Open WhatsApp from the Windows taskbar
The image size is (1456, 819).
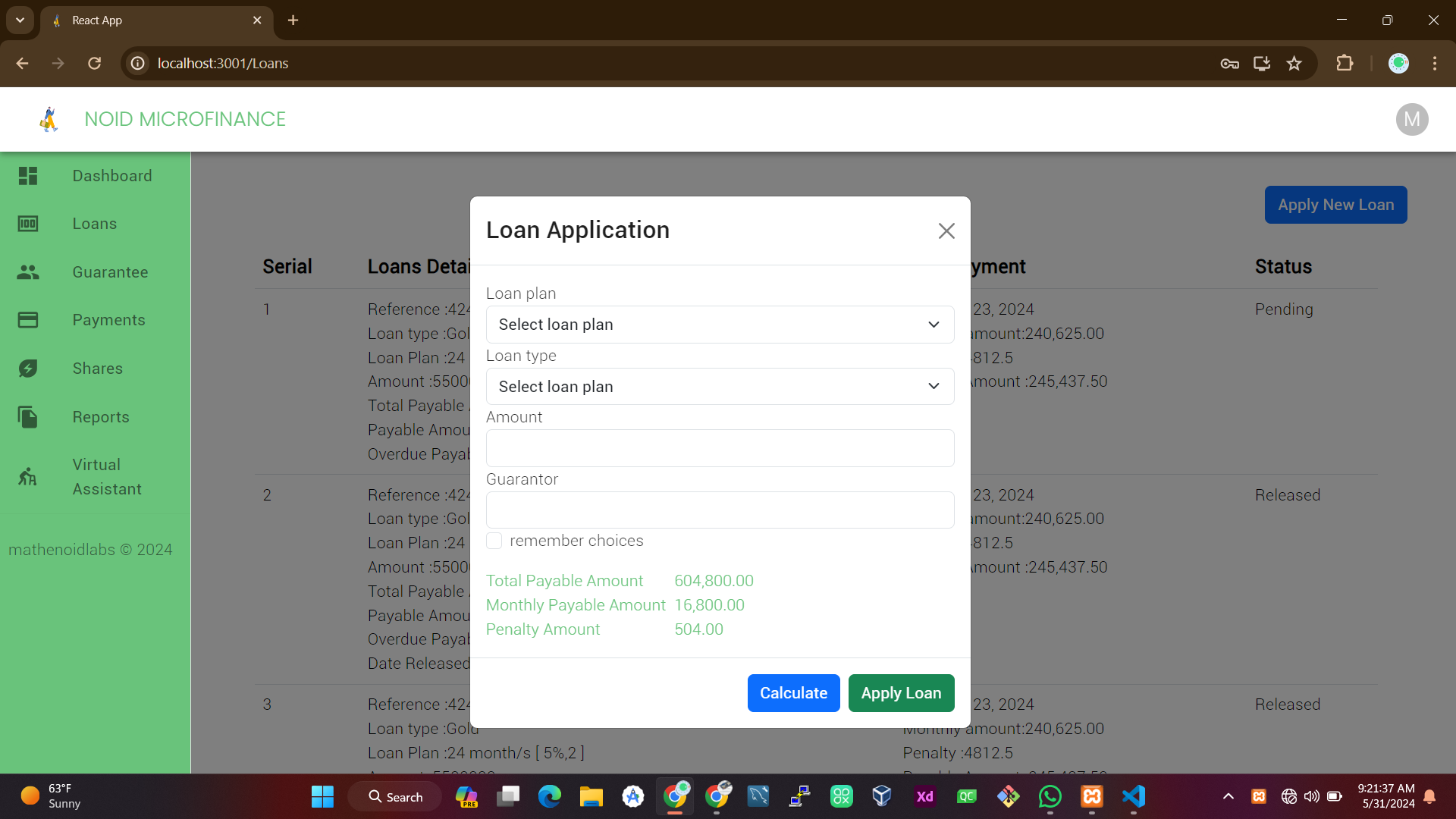tap(1050, 797)
